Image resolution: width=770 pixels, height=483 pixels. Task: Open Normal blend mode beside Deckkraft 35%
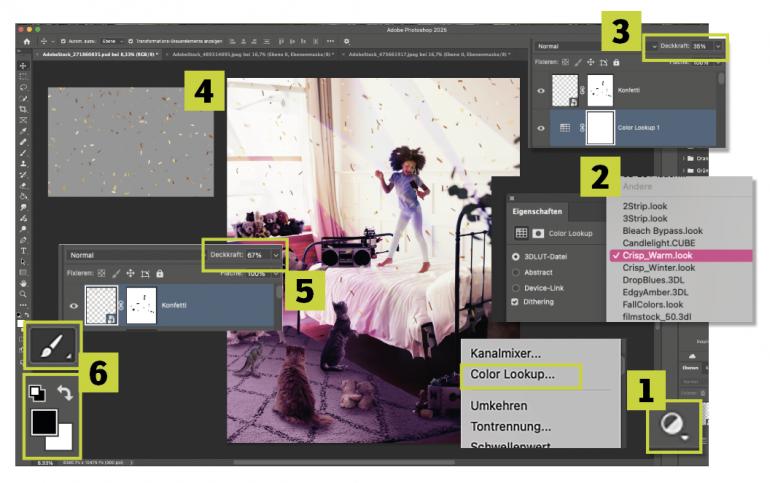(595, 46)
